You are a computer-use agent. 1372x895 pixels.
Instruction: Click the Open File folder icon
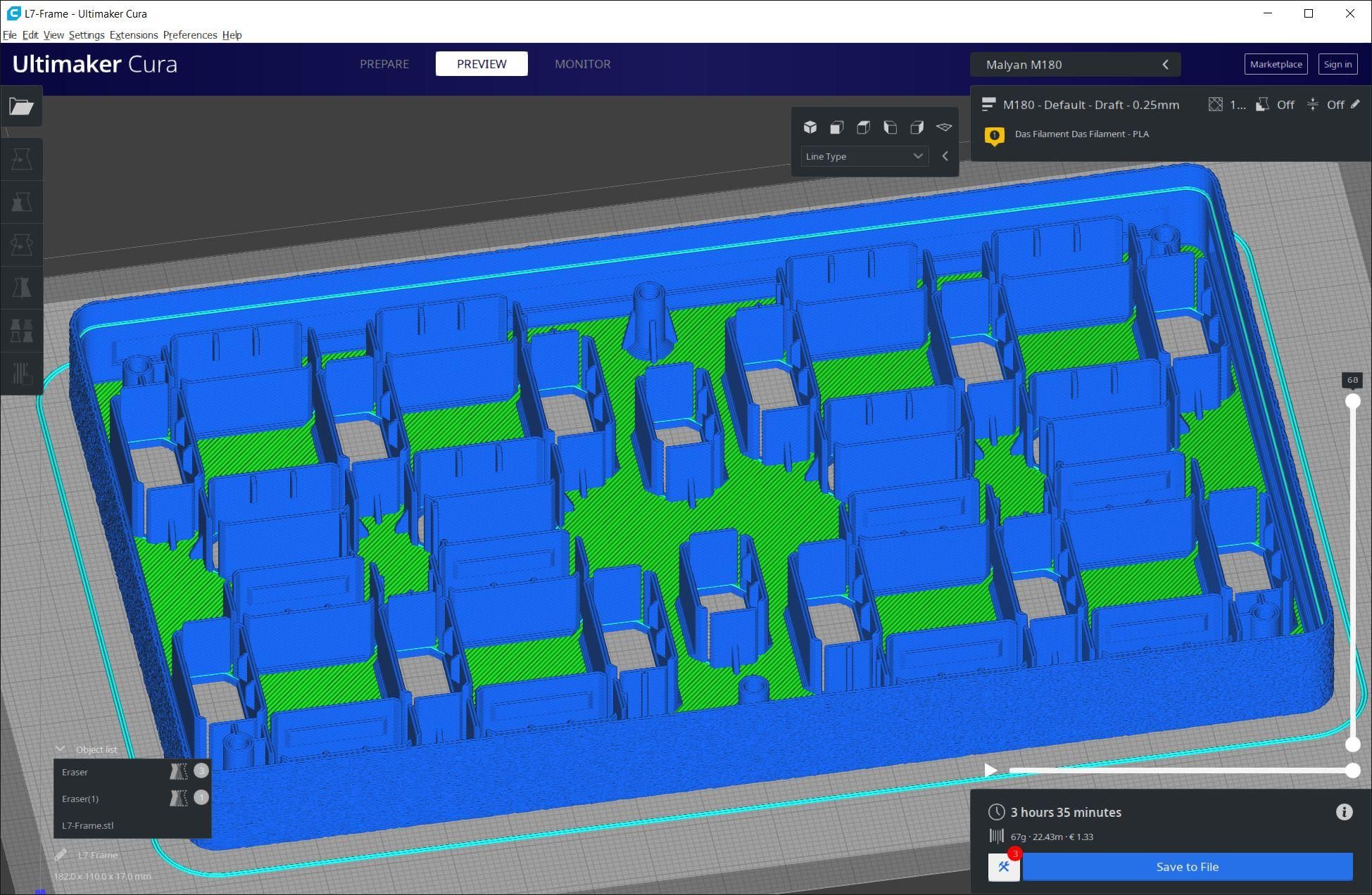21,106
